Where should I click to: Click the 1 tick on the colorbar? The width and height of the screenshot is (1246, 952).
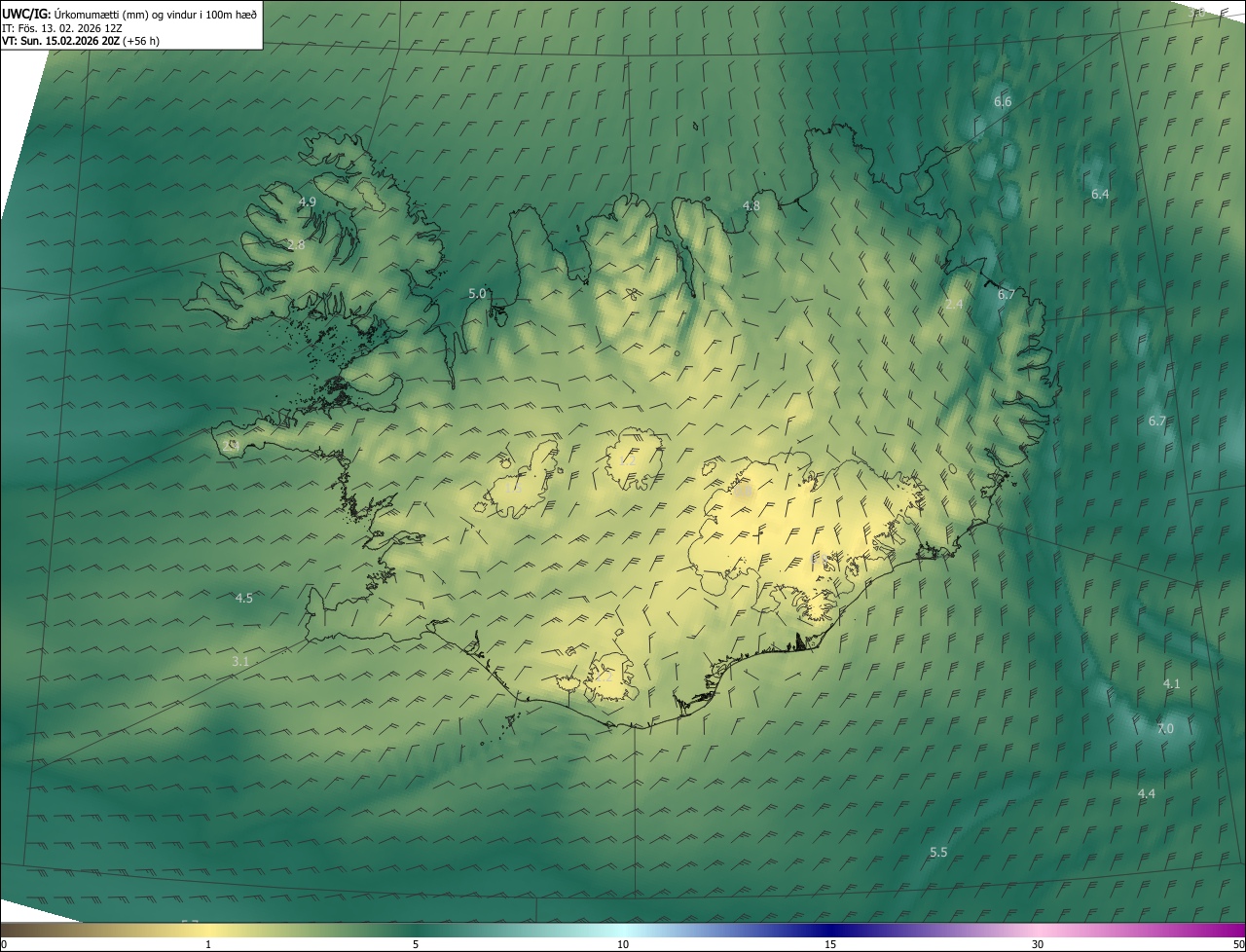208,944
